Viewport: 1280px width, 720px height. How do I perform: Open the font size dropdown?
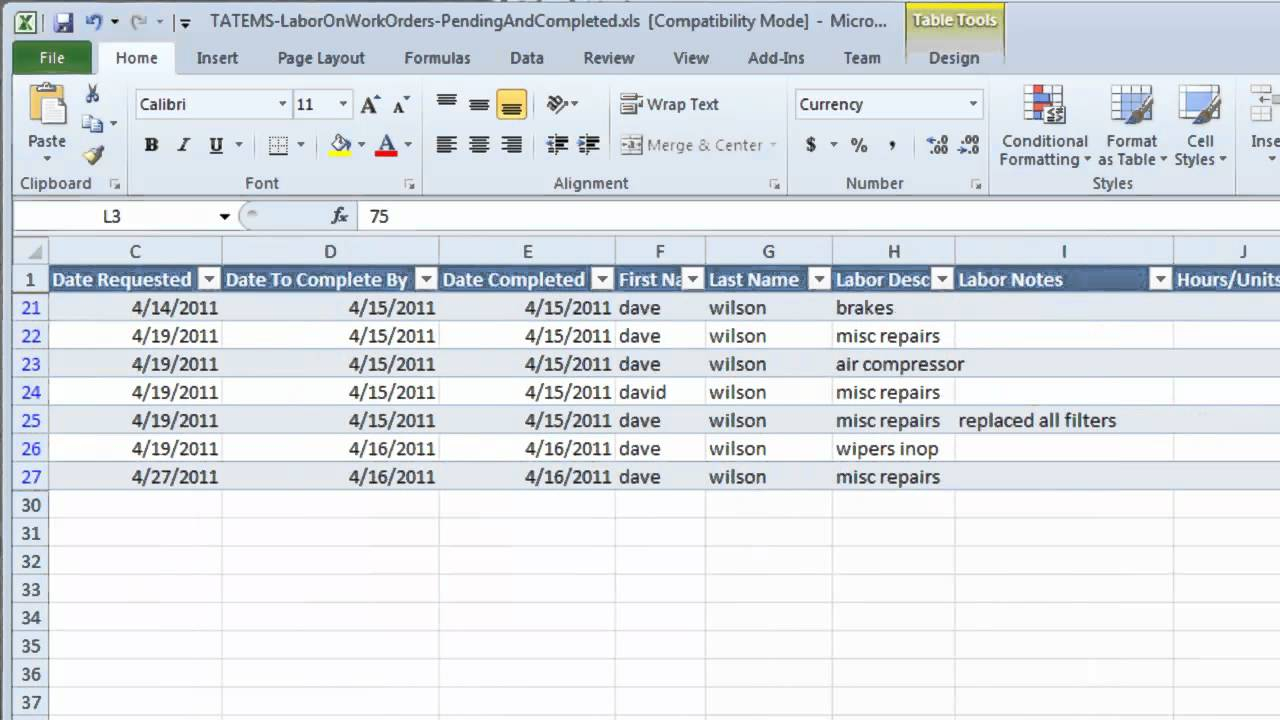[342, 104]
